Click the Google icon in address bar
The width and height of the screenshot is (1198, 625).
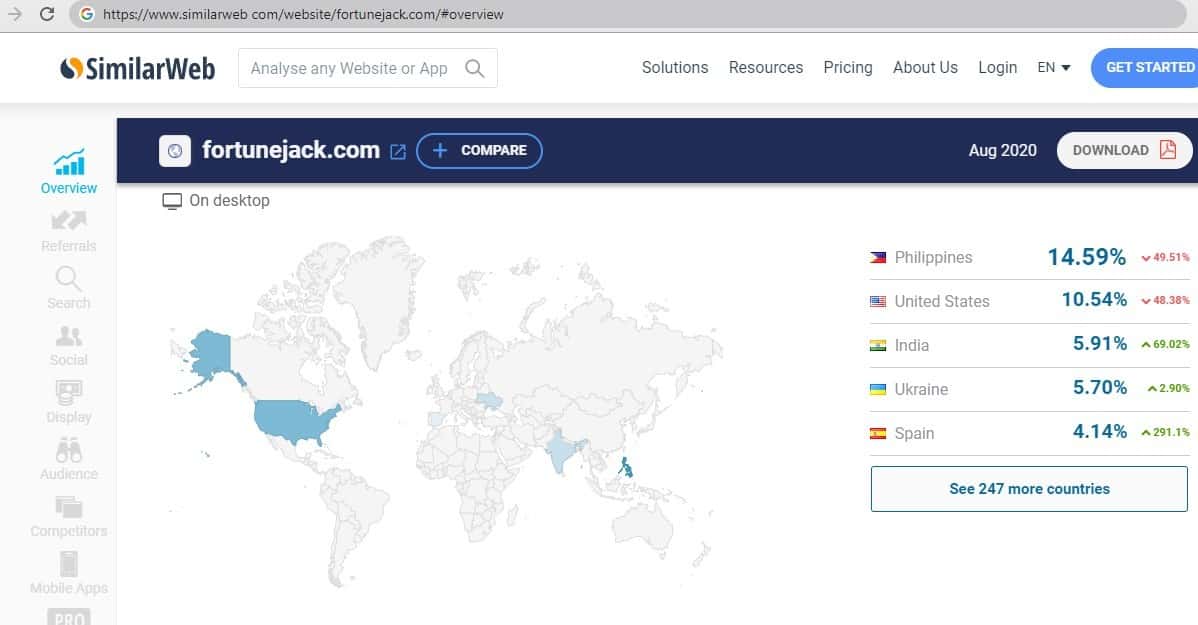tap(86, 14)
